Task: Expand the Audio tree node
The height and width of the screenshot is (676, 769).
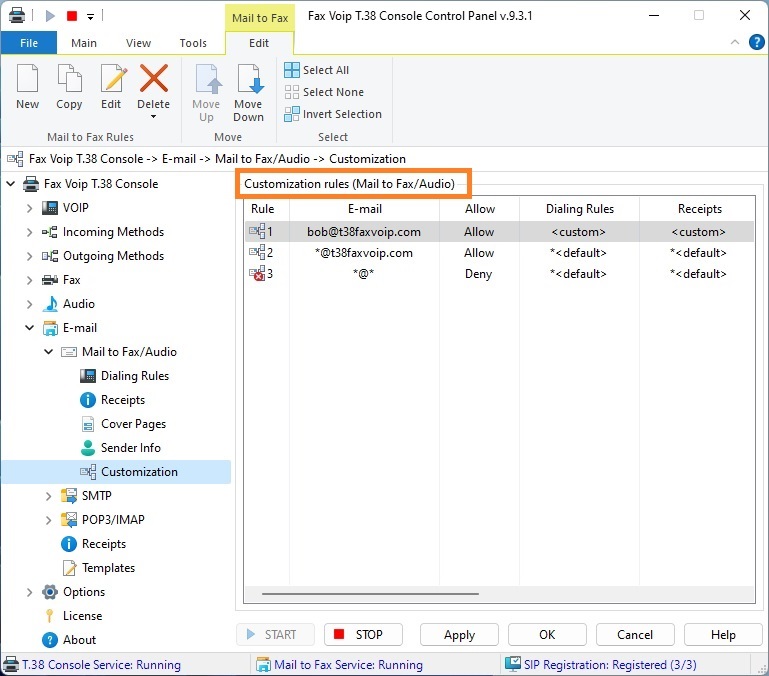Action: click(29, 304)
